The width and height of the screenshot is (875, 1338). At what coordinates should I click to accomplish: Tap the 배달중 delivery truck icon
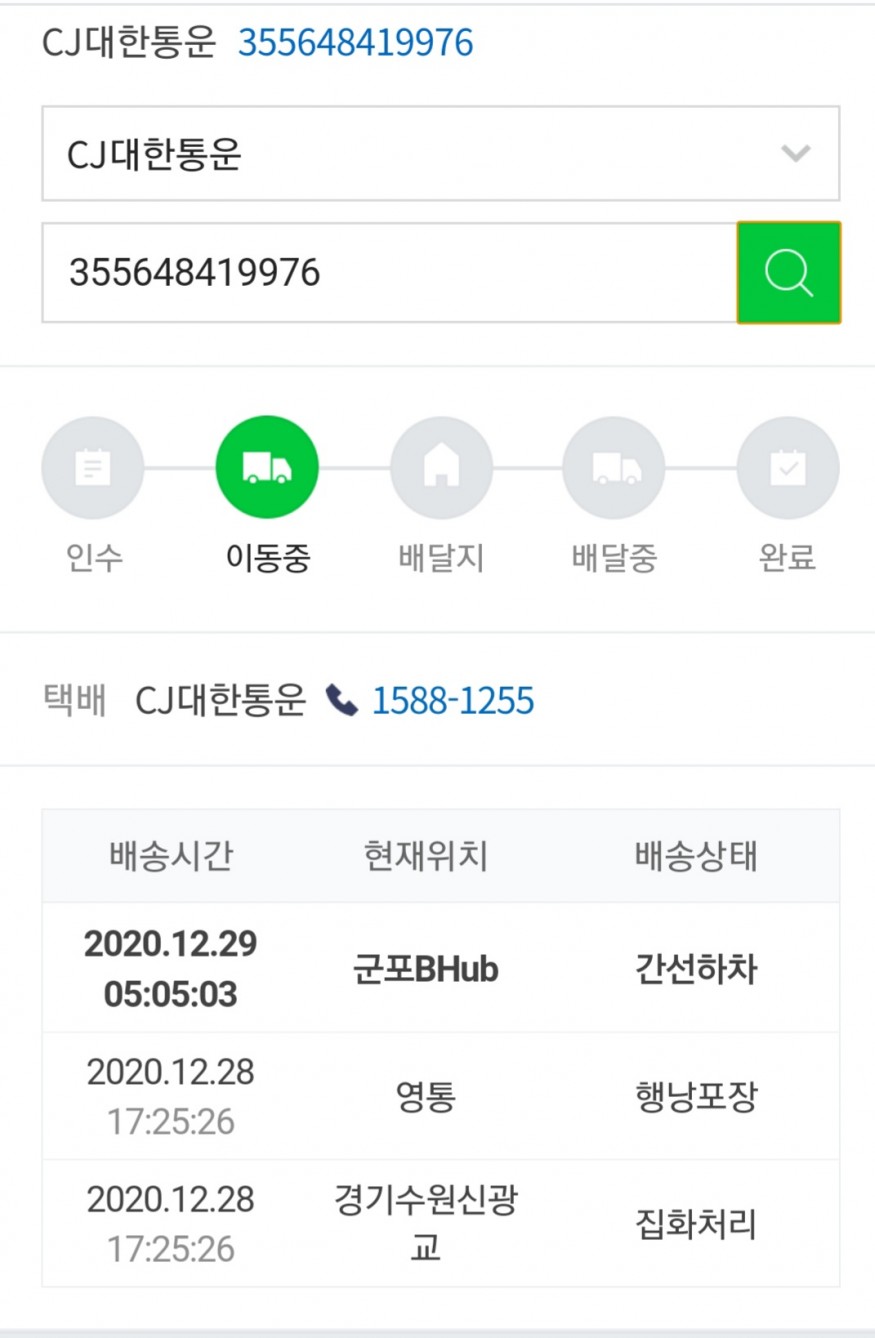tap(614, 468)
